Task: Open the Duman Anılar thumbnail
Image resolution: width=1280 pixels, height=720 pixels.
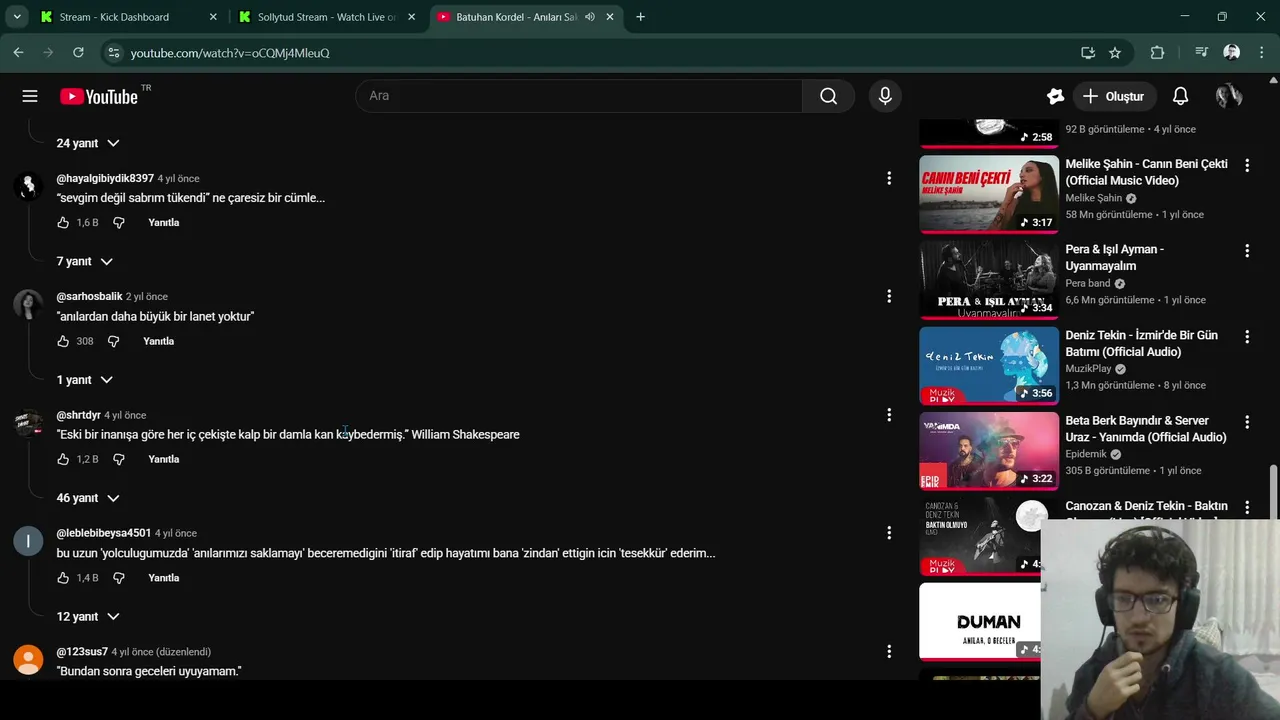Action: click(x=980, y=622)
